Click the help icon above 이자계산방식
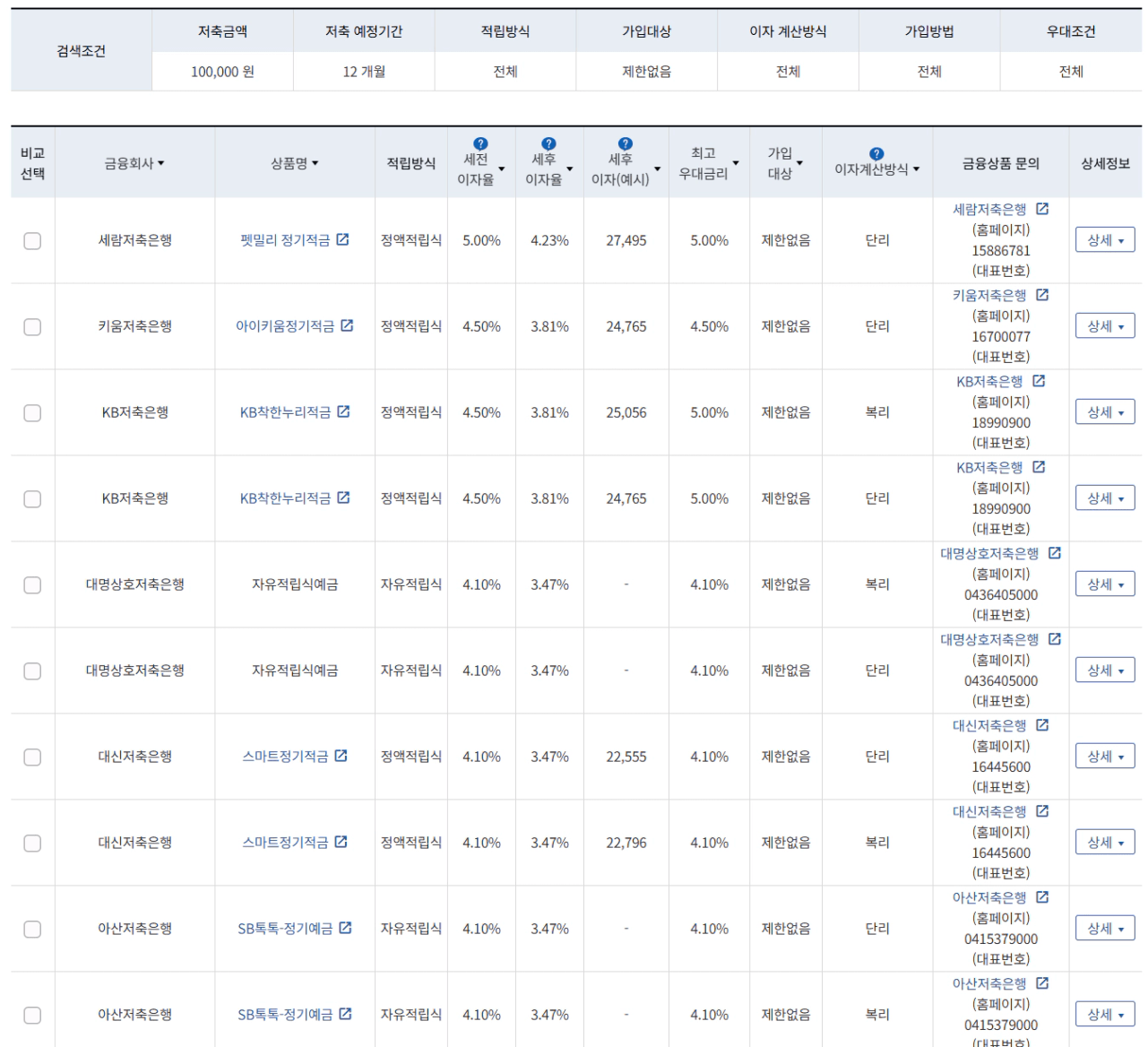 point(876,153)
